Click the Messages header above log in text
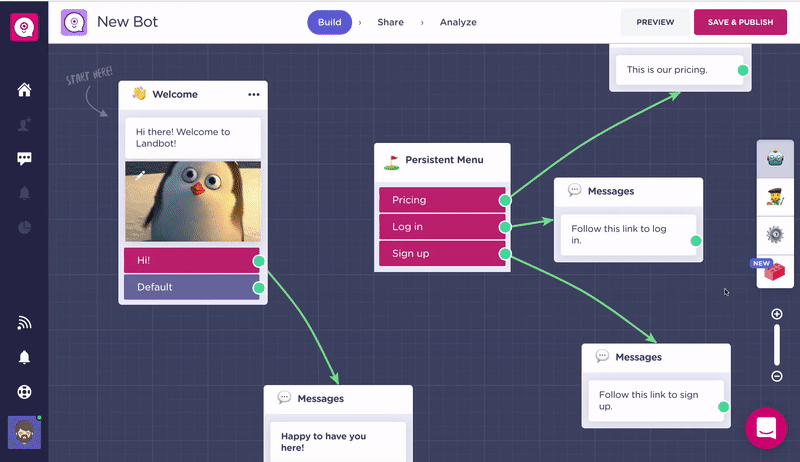 click(x=611, y=191)
